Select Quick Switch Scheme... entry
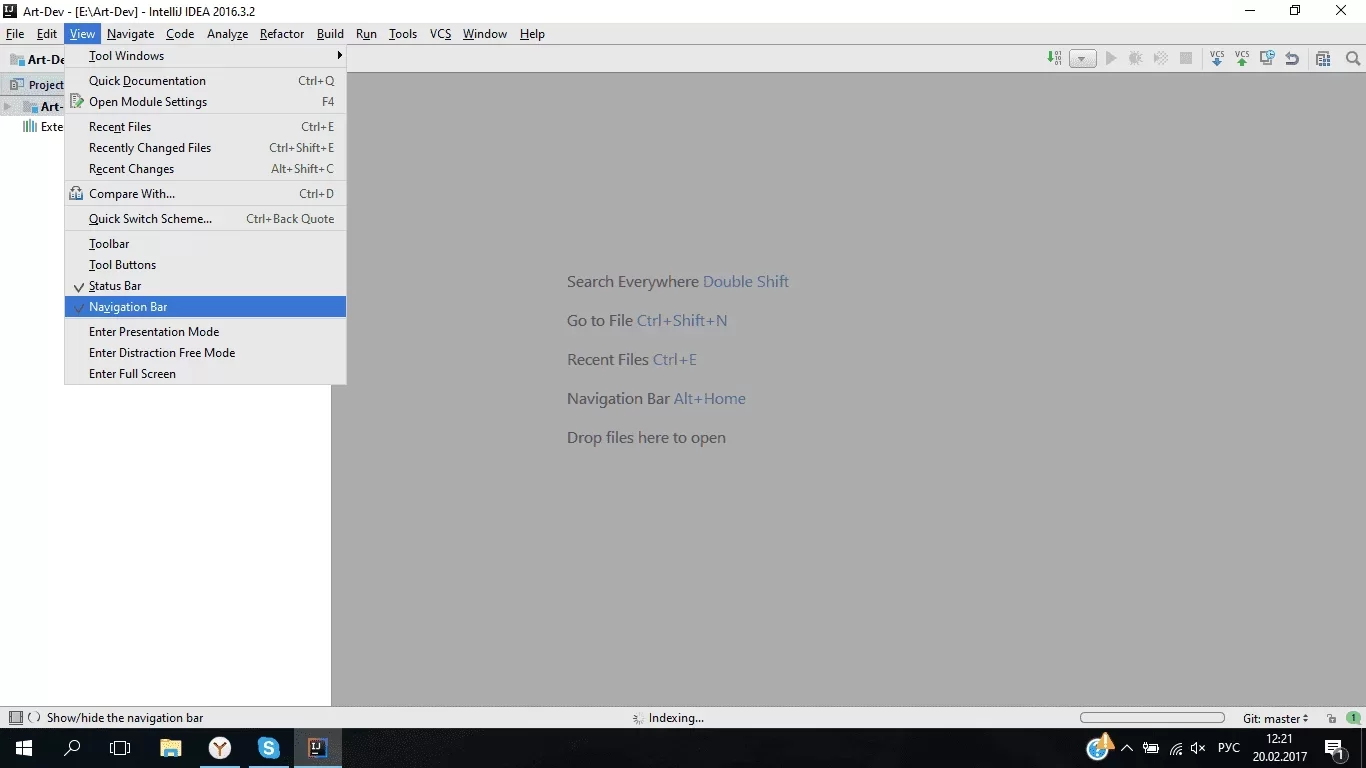Screen dimensions: 1366x768 (205, 219)
